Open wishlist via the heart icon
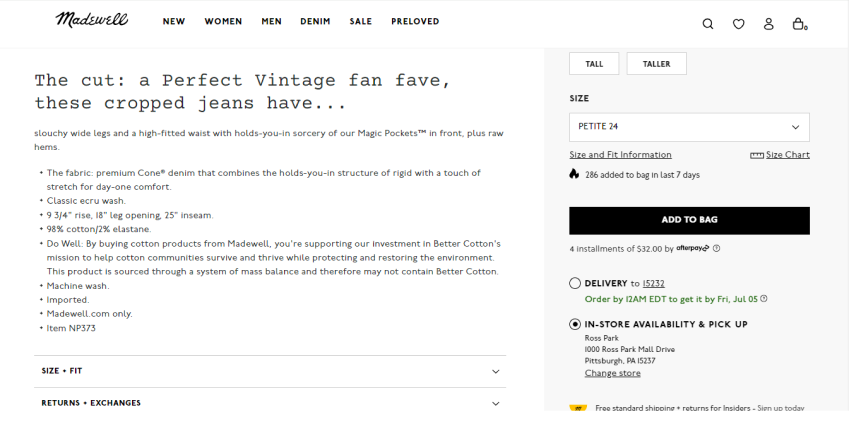The width and height of the screenshot is (849, 446). [x=739, y=24]
